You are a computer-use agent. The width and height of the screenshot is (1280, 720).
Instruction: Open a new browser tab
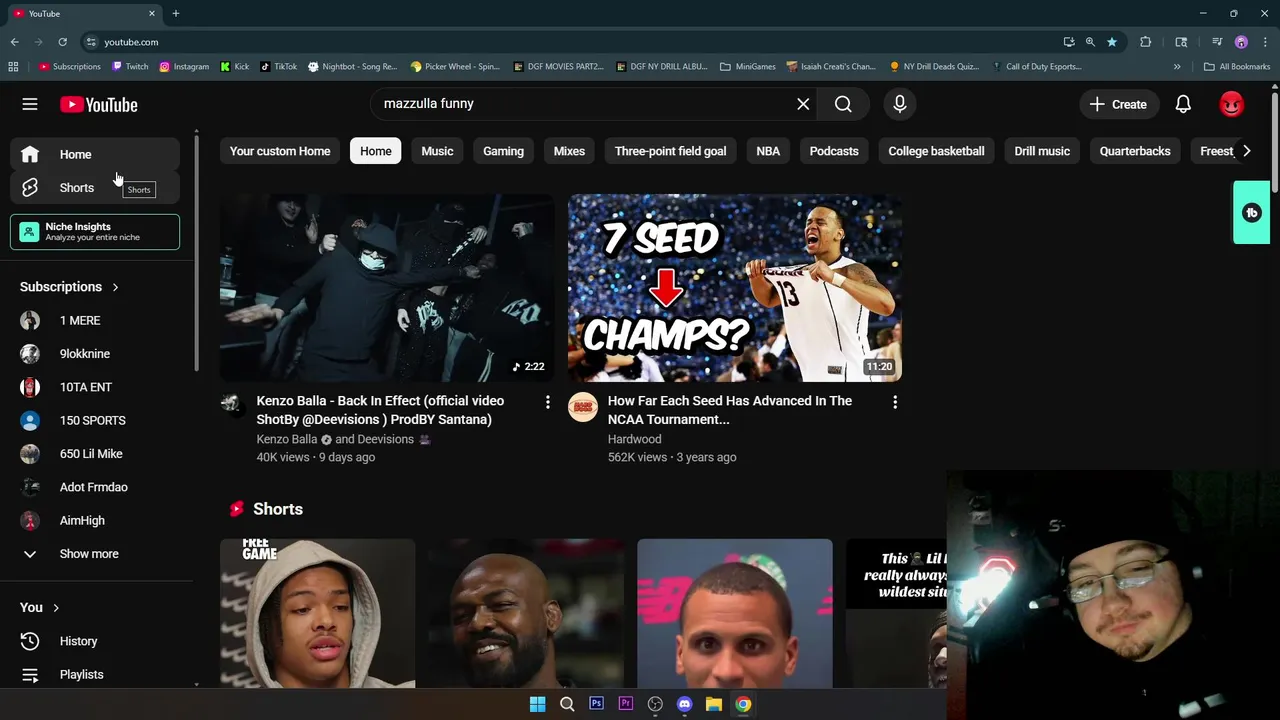pos(176,13)
